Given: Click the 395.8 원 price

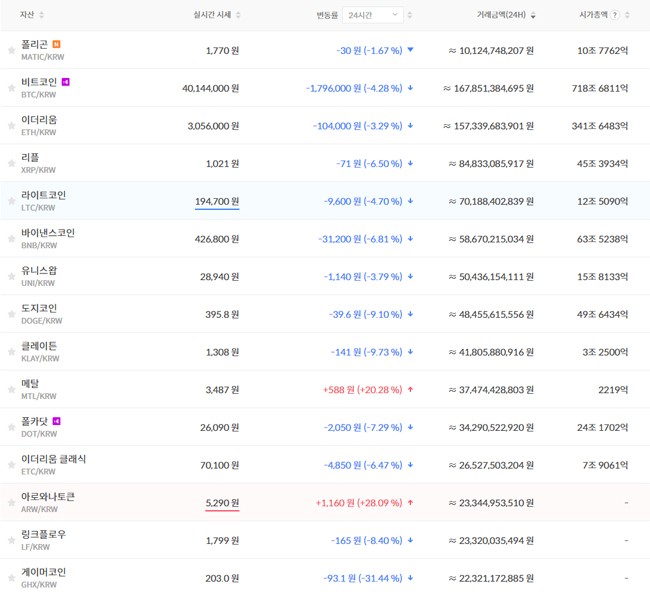Looking at the screenshot, I should (222, 315).
